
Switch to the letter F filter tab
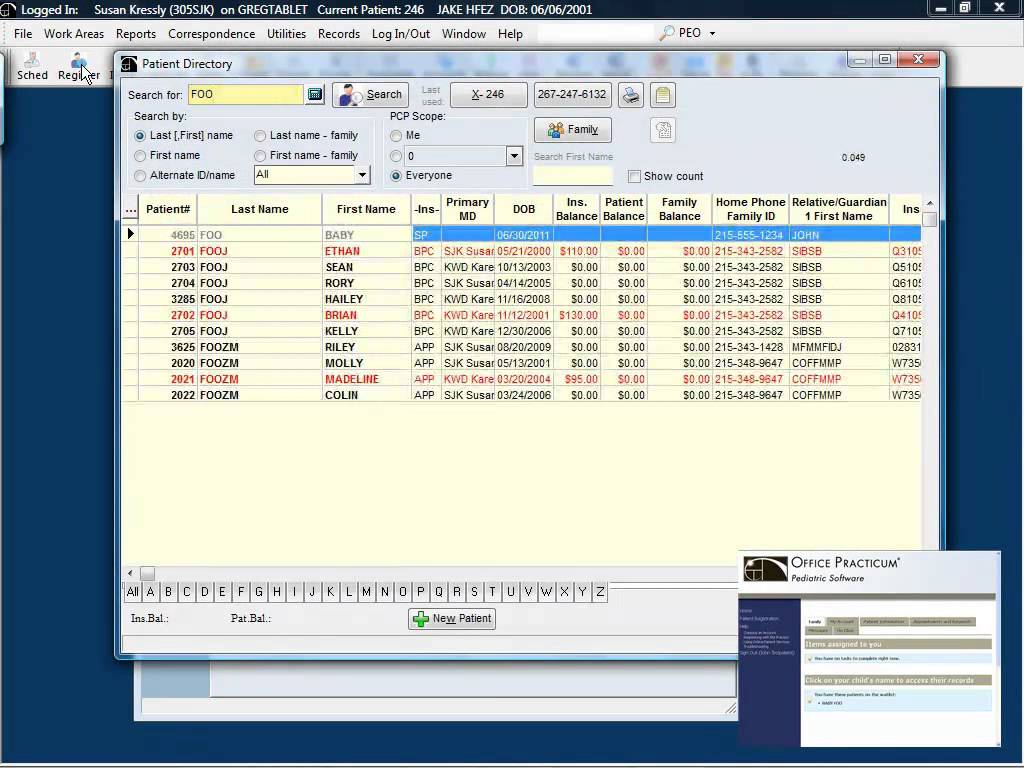coord(240,592)
